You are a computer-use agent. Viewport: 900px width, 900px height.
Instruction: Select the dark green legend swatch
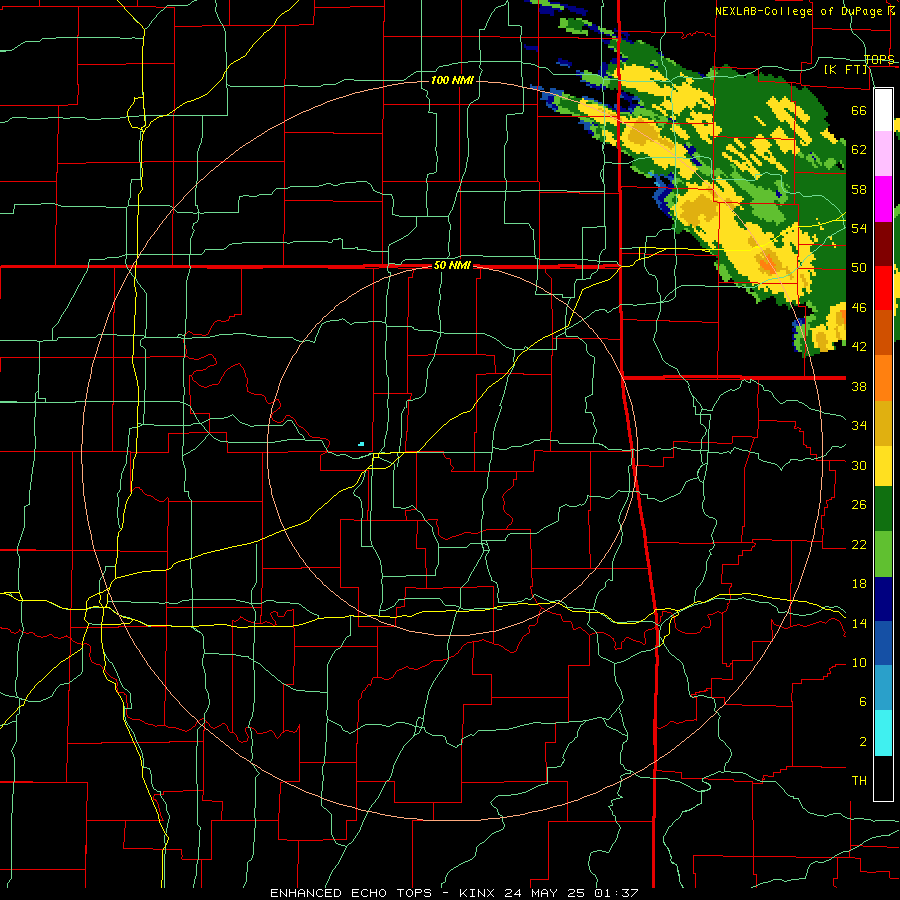(x=883, y=509)
